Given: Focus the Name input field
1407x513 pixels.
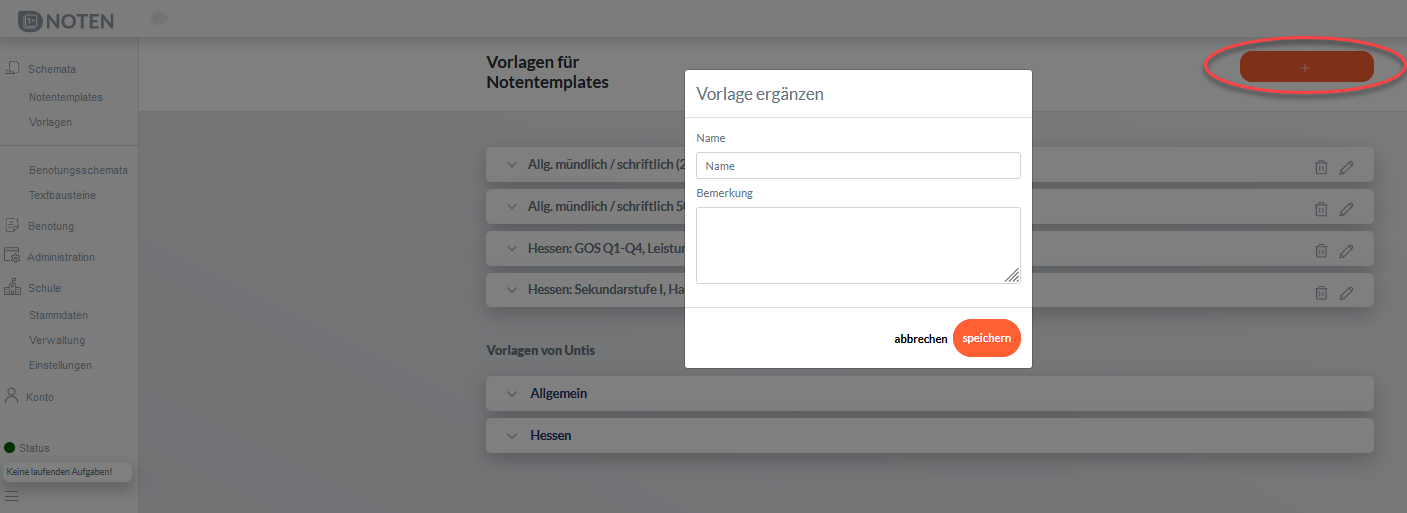Looking at the screenshot, I should pos(858,166).
